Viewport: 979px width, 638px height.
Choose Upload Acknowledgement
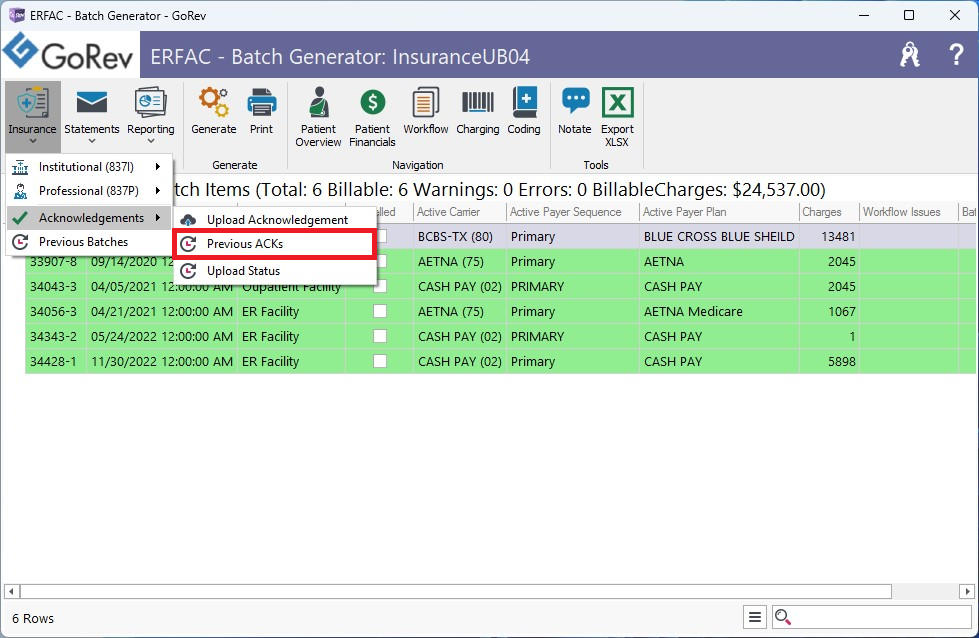[275, 220]
